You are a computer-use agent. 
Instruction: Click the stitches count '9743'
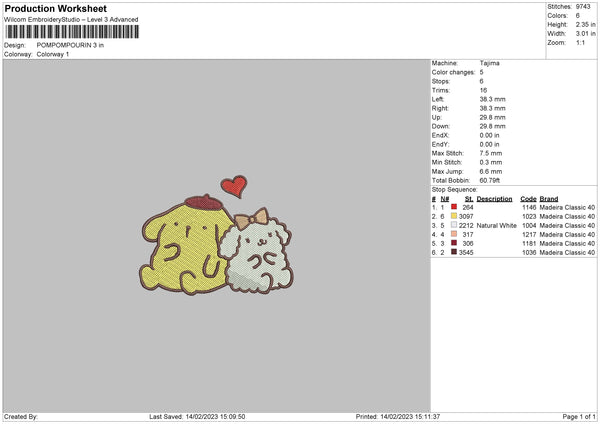pos(583,7)
